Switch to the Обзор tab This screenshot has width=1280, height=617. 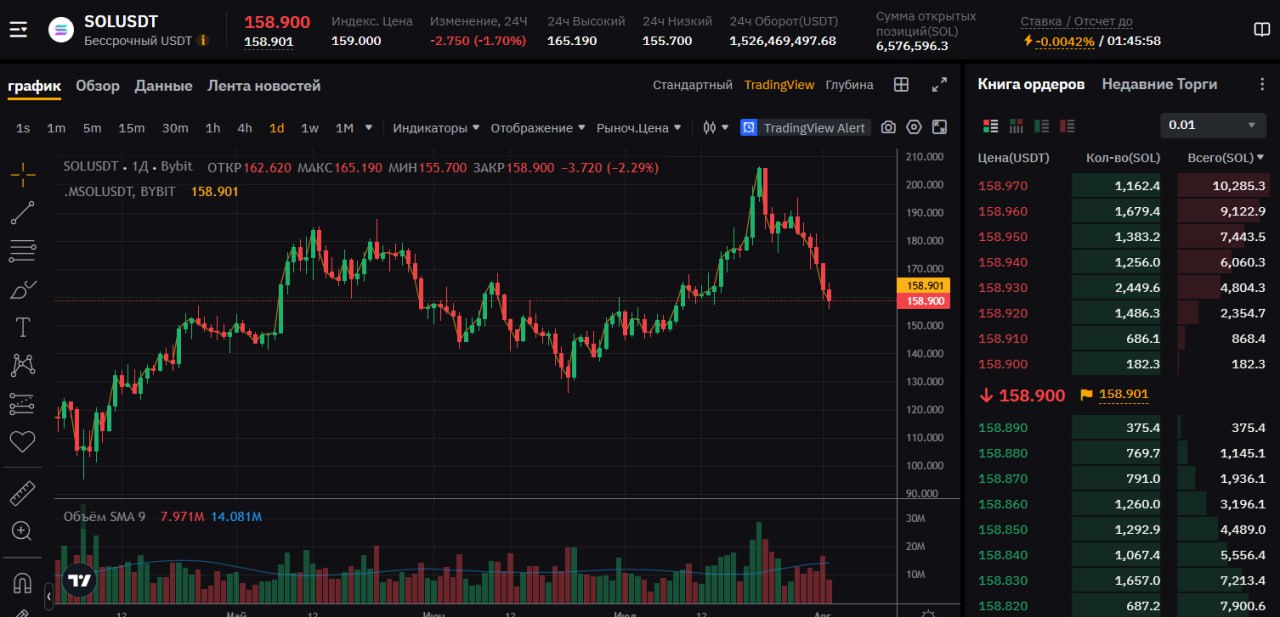coord(98,86)
